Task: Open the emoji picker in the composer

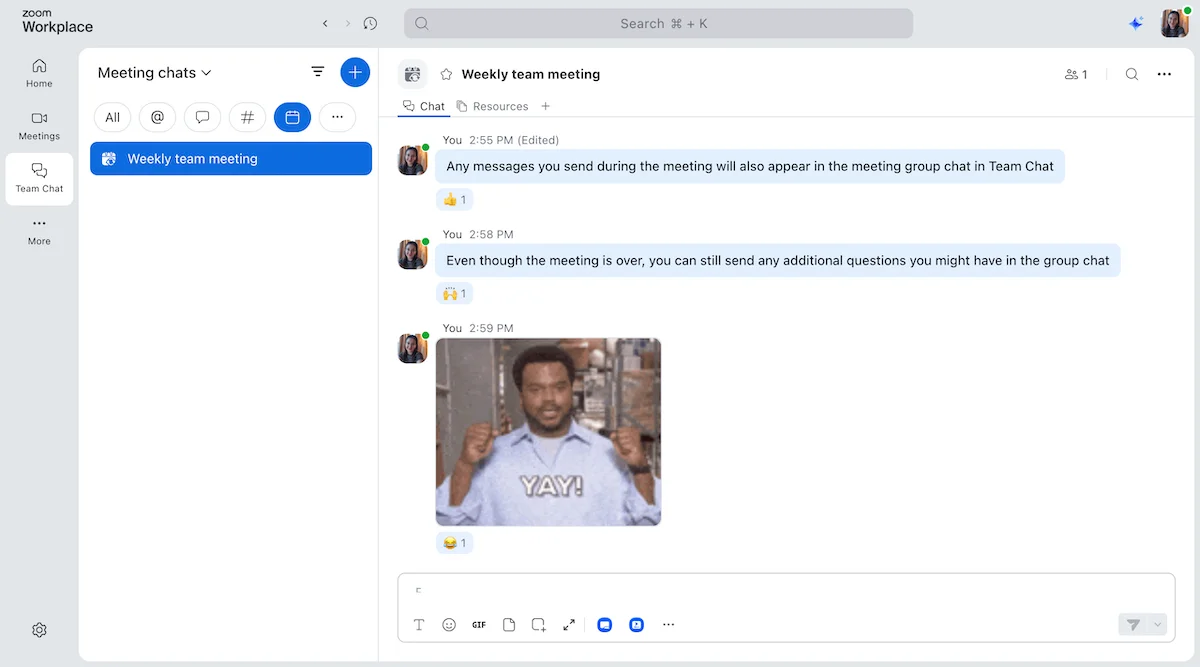Action: pyautogui.click(x=449, y=624)
